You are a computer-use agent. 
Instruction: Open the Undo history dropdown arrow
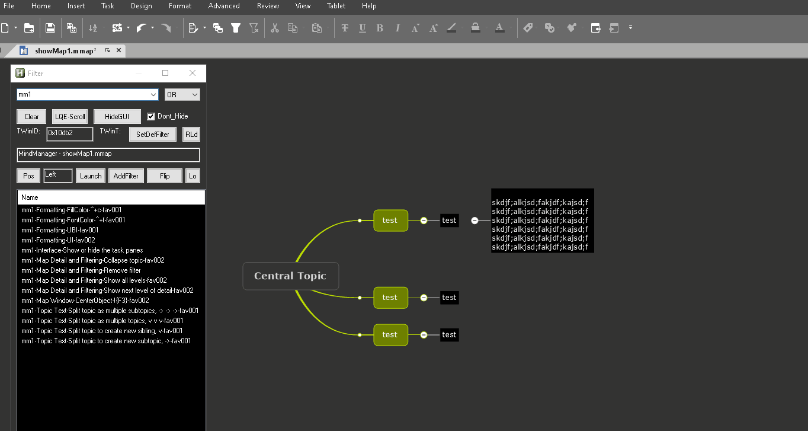pos(153,28)
